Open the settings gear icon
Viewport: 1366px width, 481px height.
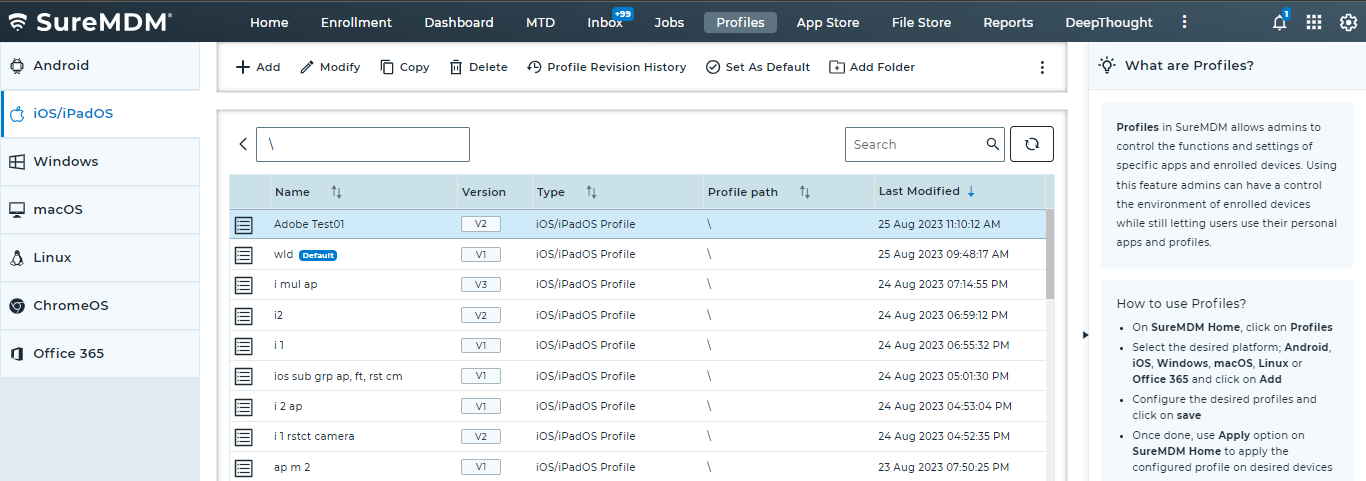point(1348,22)
